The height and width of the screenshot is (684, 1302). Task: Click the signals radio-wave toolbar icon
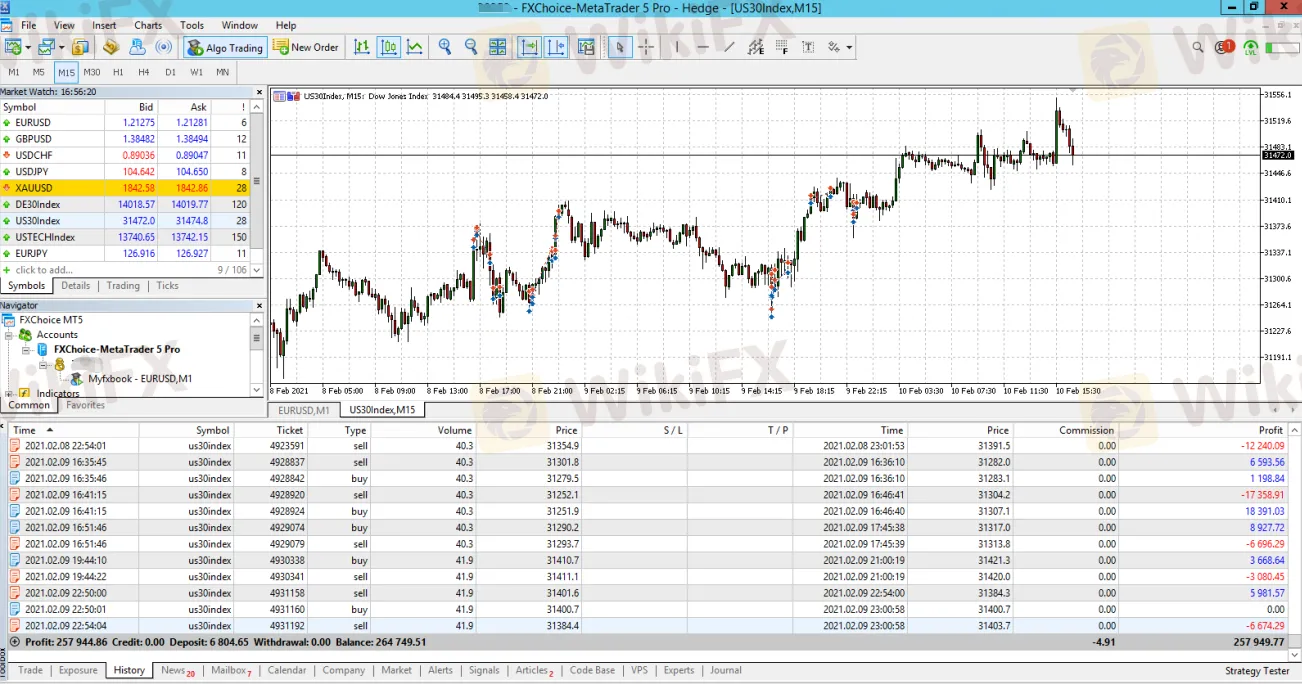click(x=164, y=47)
